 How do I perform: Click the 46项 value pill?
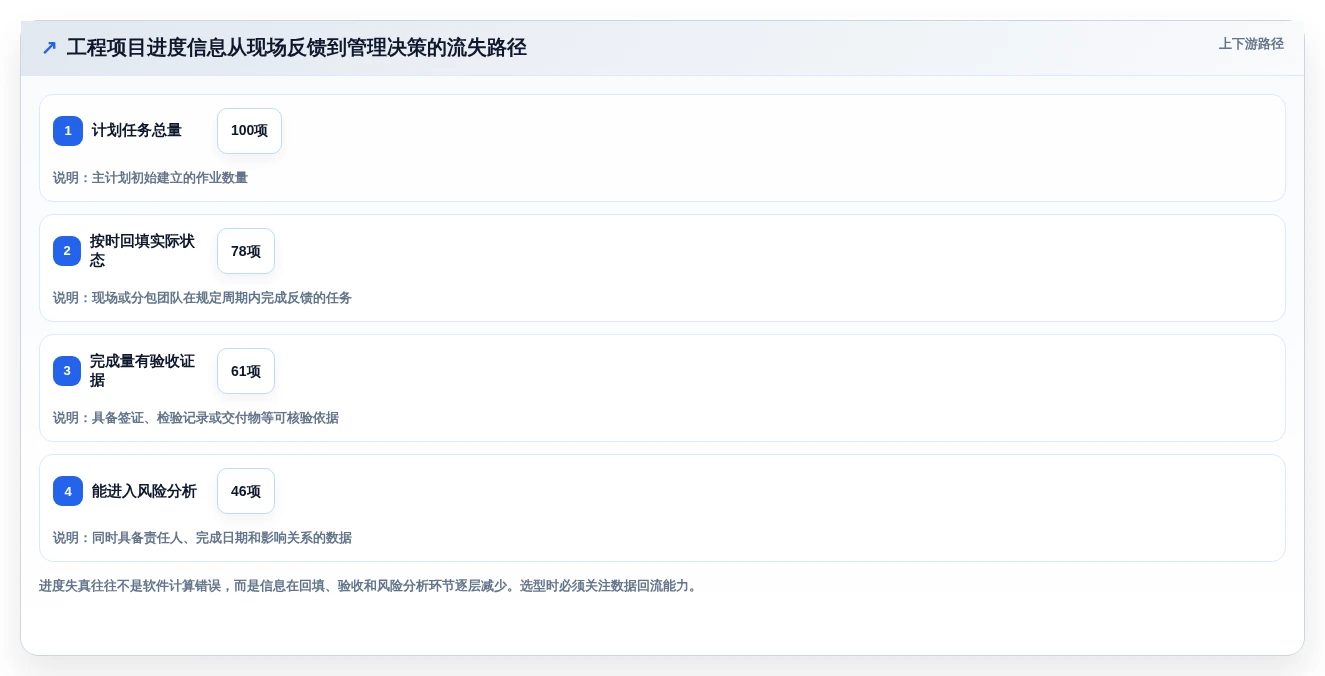coord(246,491)
